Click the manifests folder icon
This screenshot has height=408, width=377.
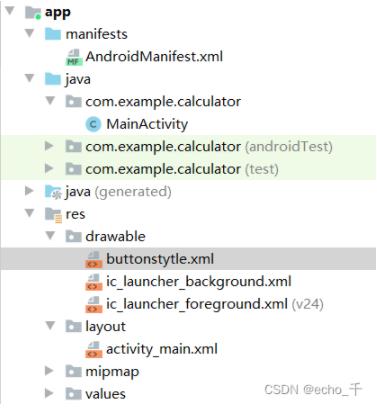point(53,34)
